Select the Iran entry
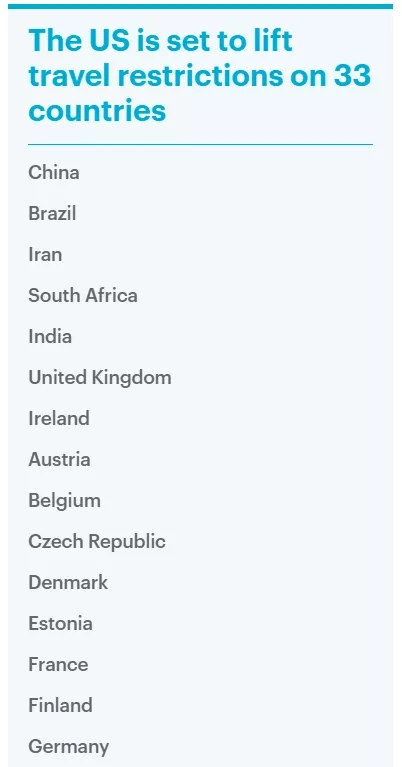This screenshot has width=402, height=767. [x=45, y=254]
